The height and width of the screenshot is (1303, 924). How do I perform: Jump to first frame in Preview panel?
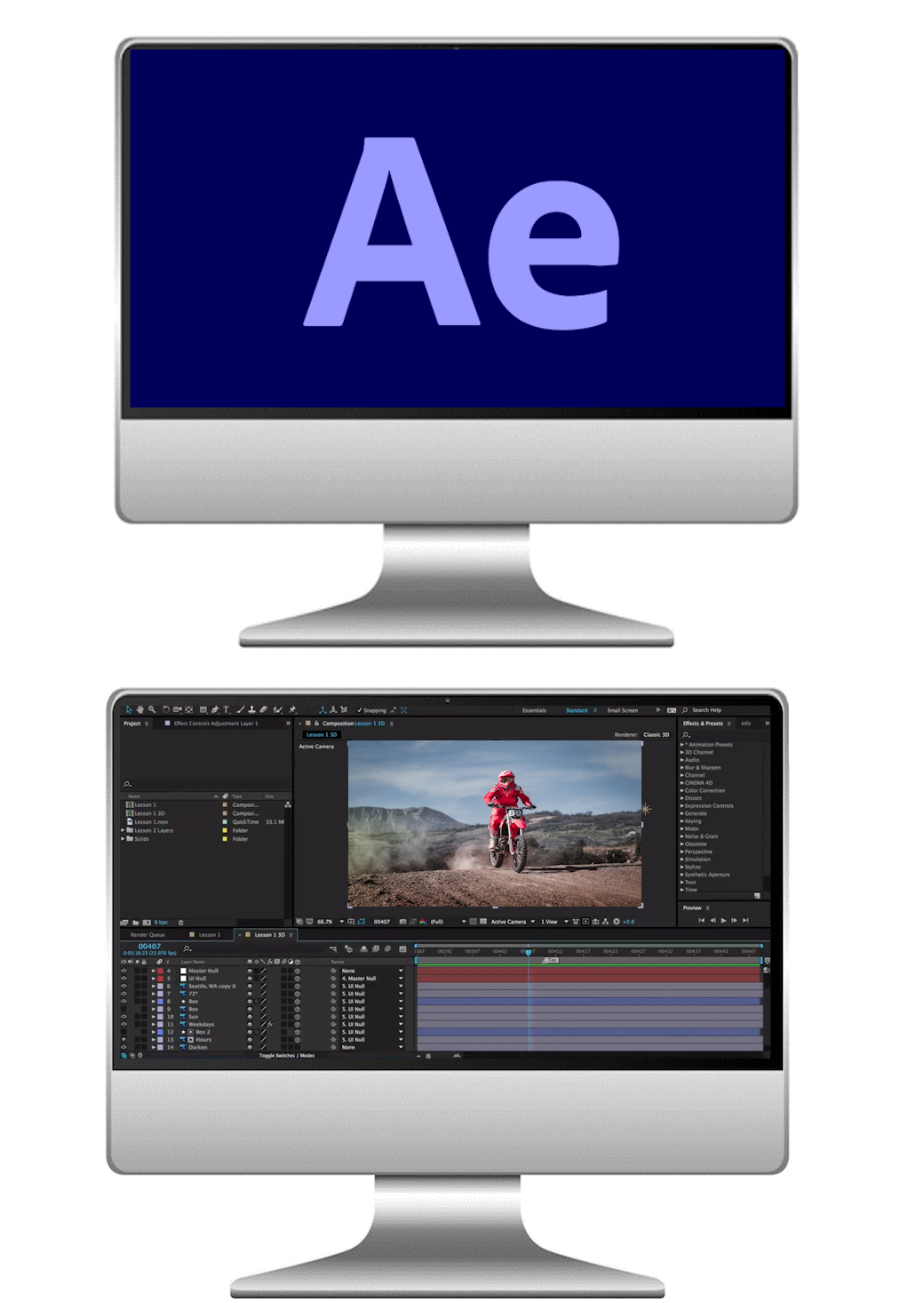[x=701, y=920]
